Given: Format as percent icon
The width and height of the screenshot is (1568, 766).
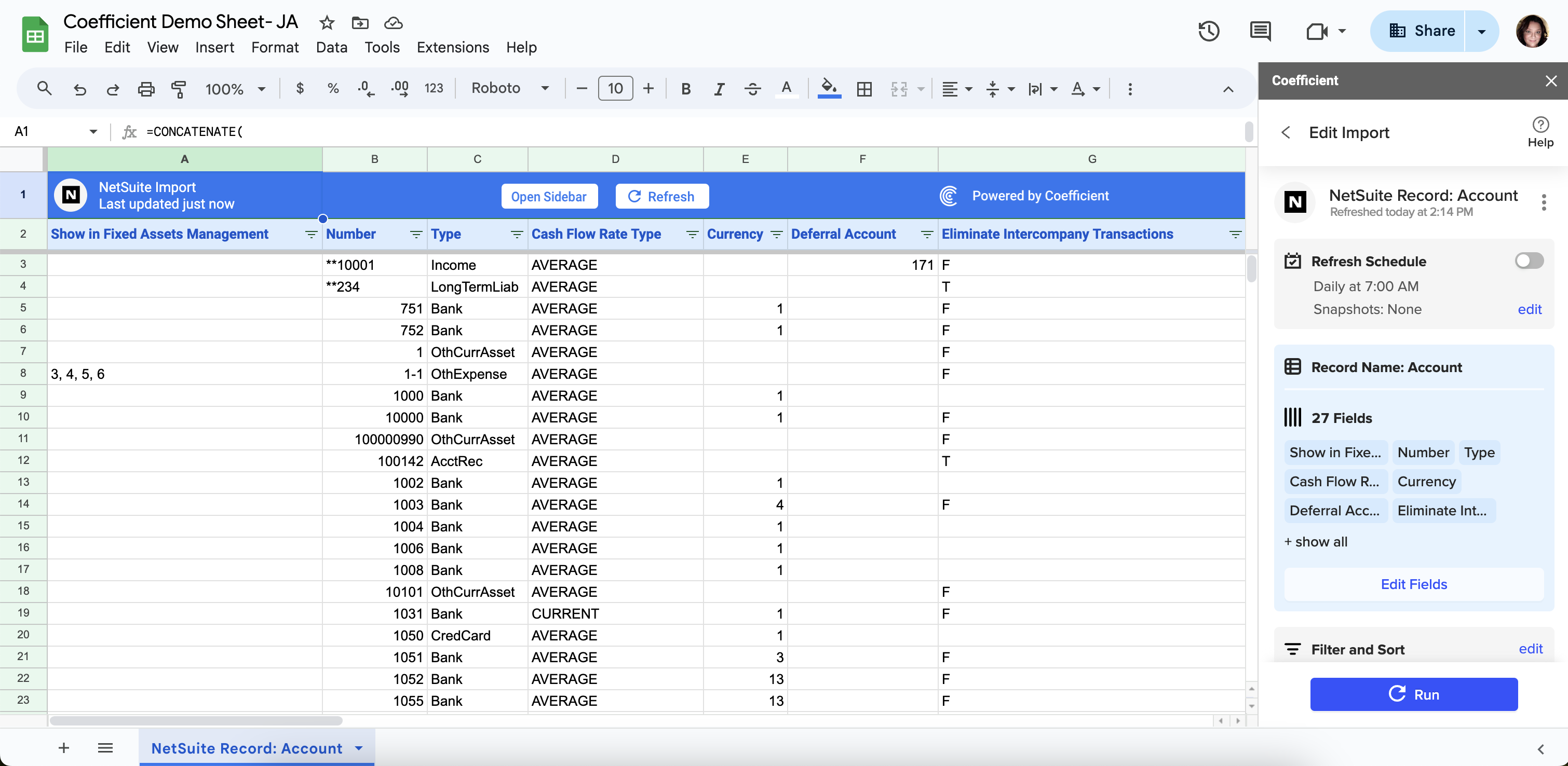Looking at the screenshot, I should pyautogui.click(x=333, y=89).
